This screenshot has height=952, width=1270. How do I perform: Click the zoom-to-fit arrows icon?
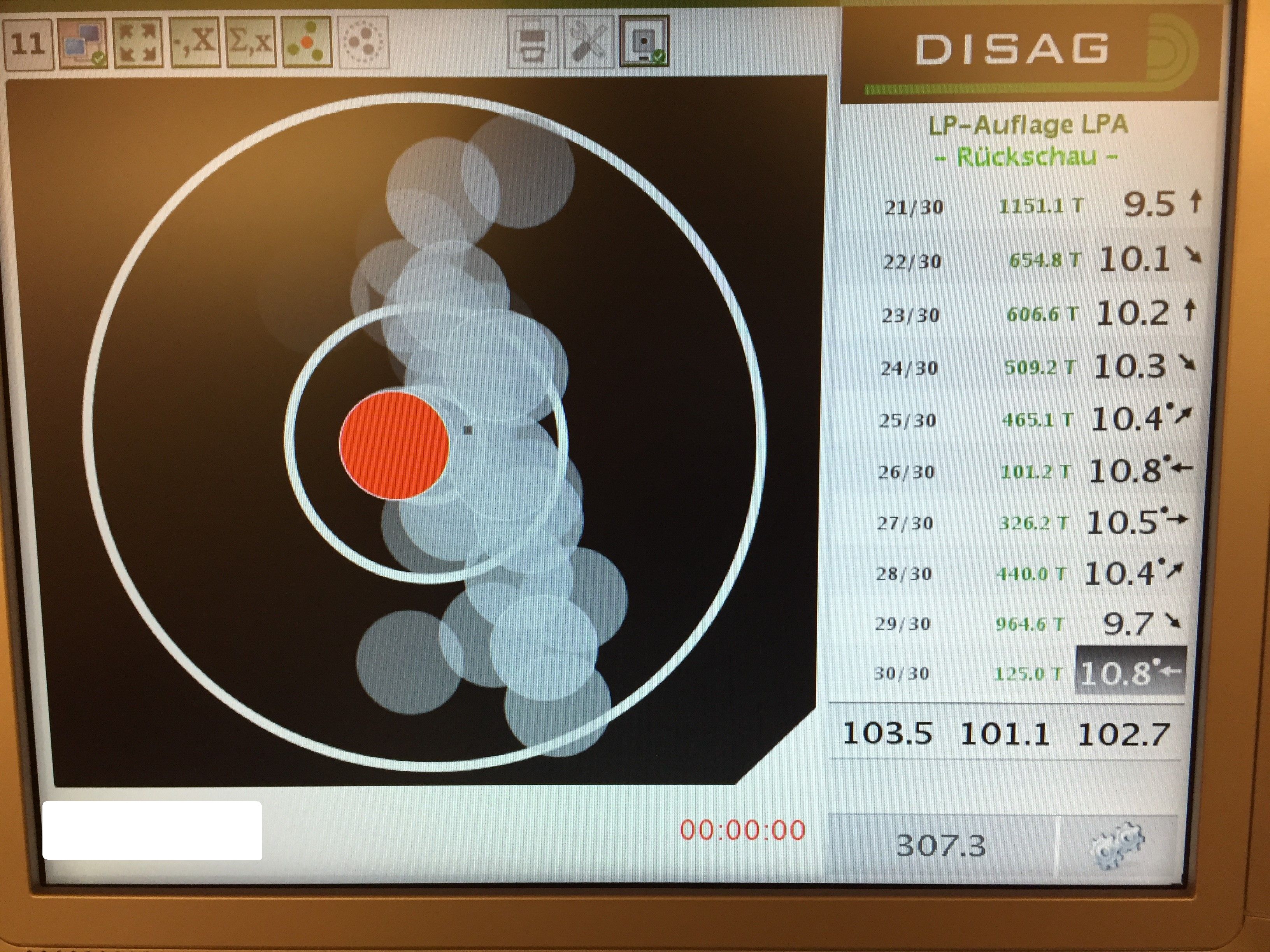(139, 43)
